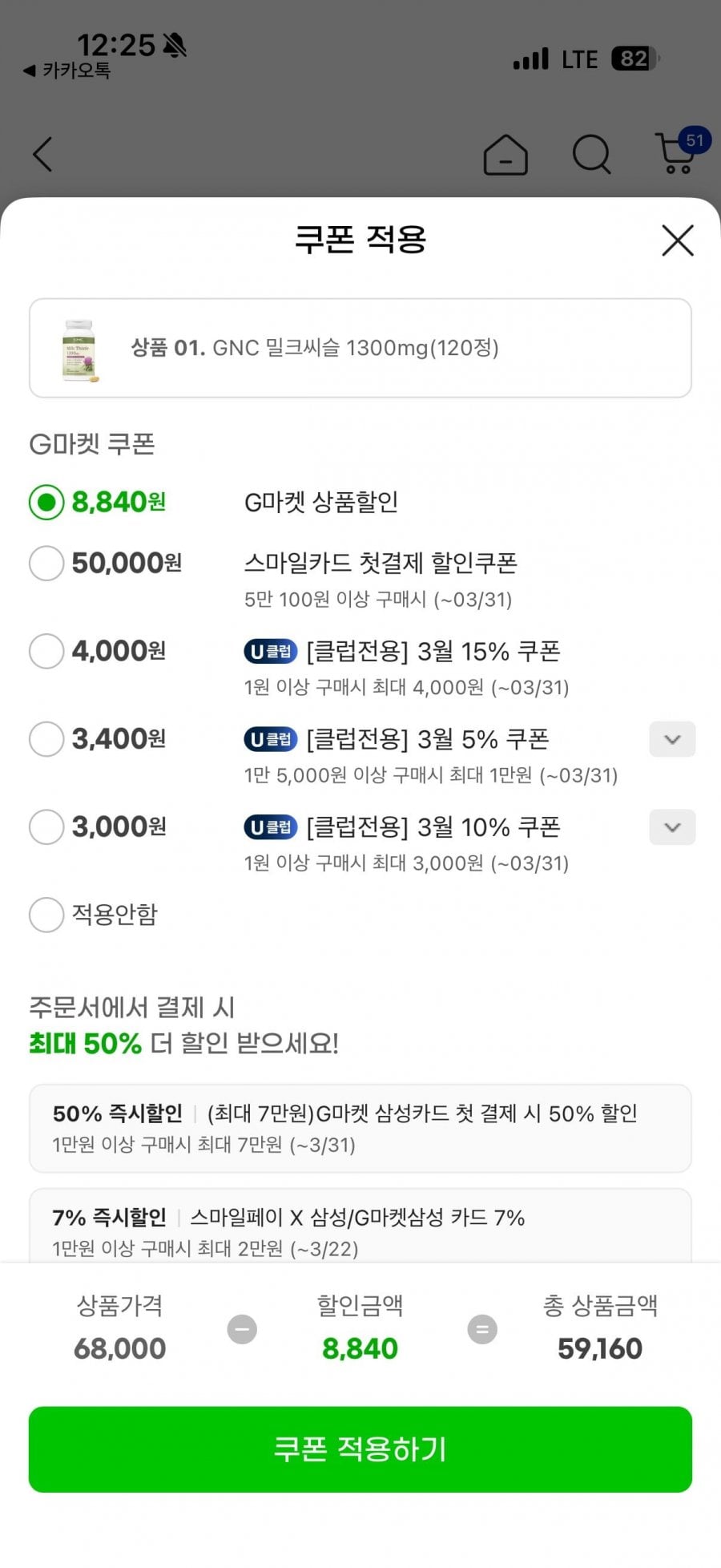Open the 50% 즉시할인 삼성카드 offer
Screen dimensions: 721x1568
tap(360, 1128)
